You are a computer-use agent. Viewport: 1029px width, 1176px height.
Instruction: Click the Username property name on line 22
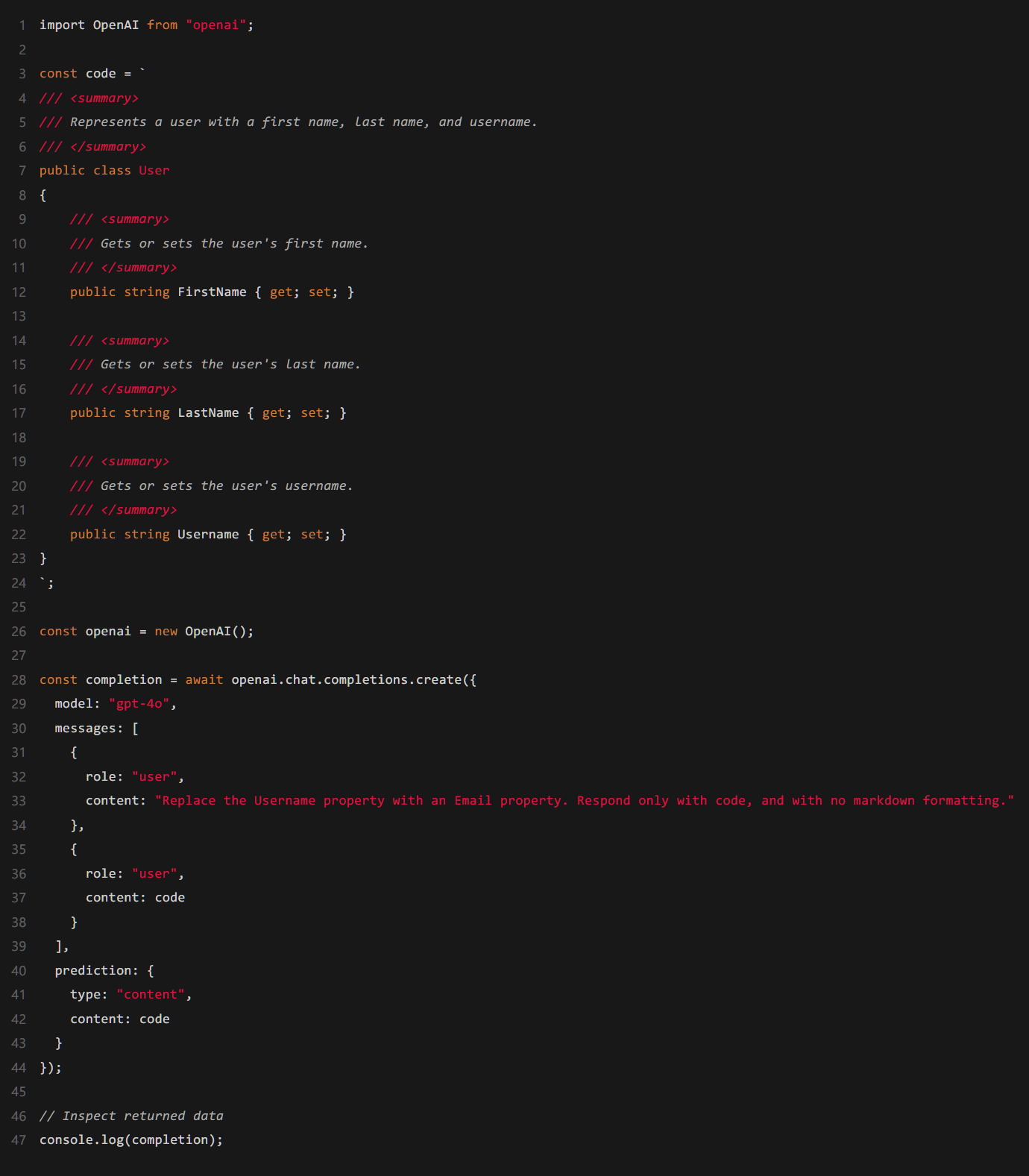[208, 535]
